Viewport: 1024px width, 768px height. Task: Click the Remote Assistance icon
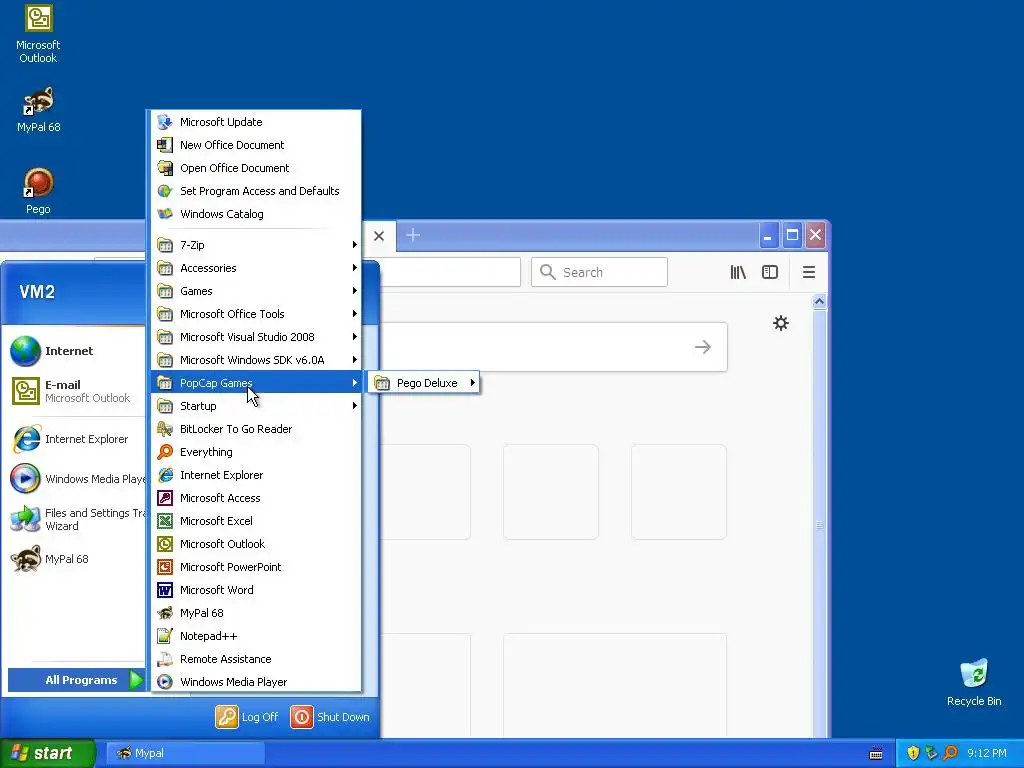tap(165, 659)
